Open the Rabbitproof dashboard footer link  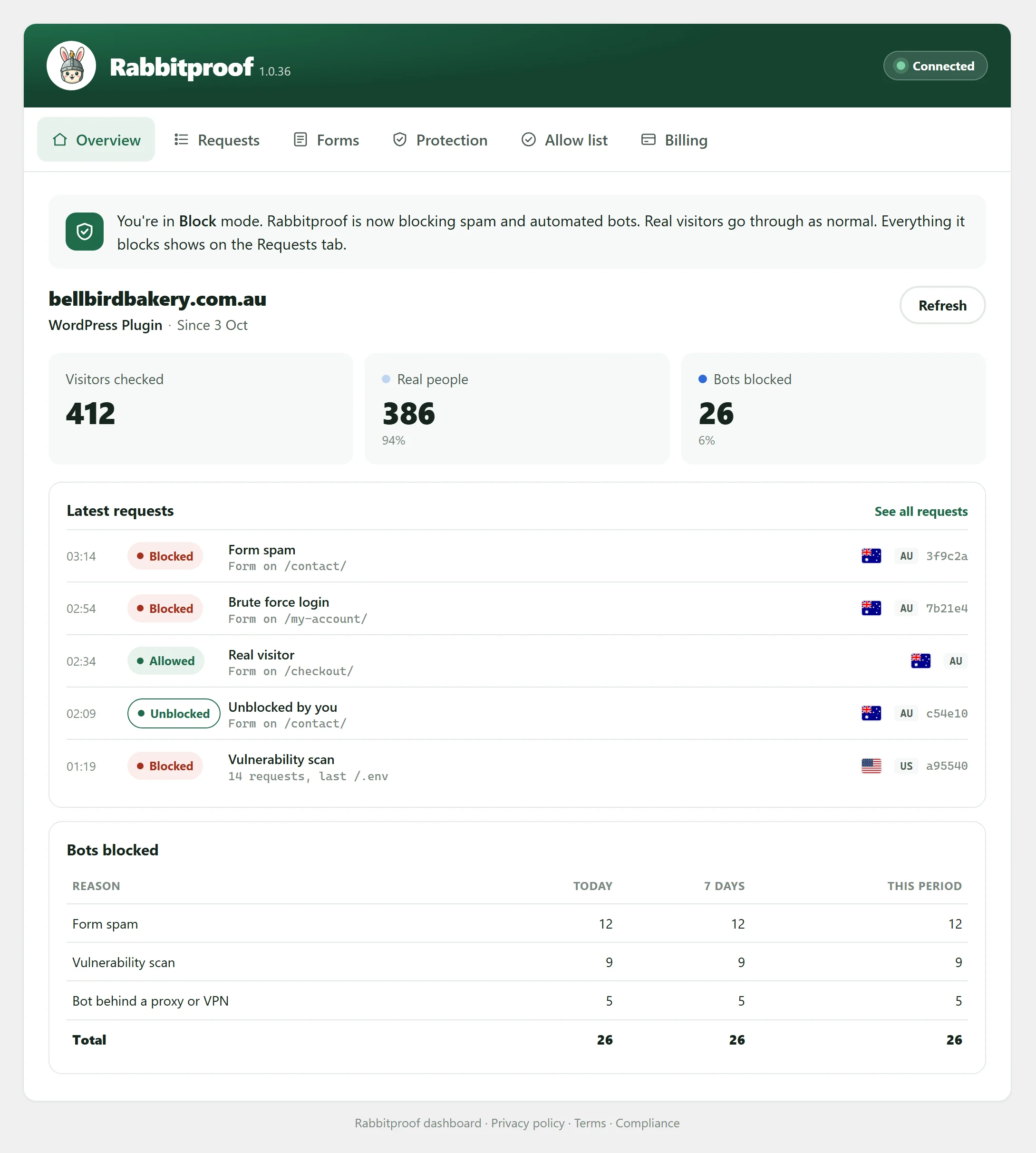coord(418,1123)
